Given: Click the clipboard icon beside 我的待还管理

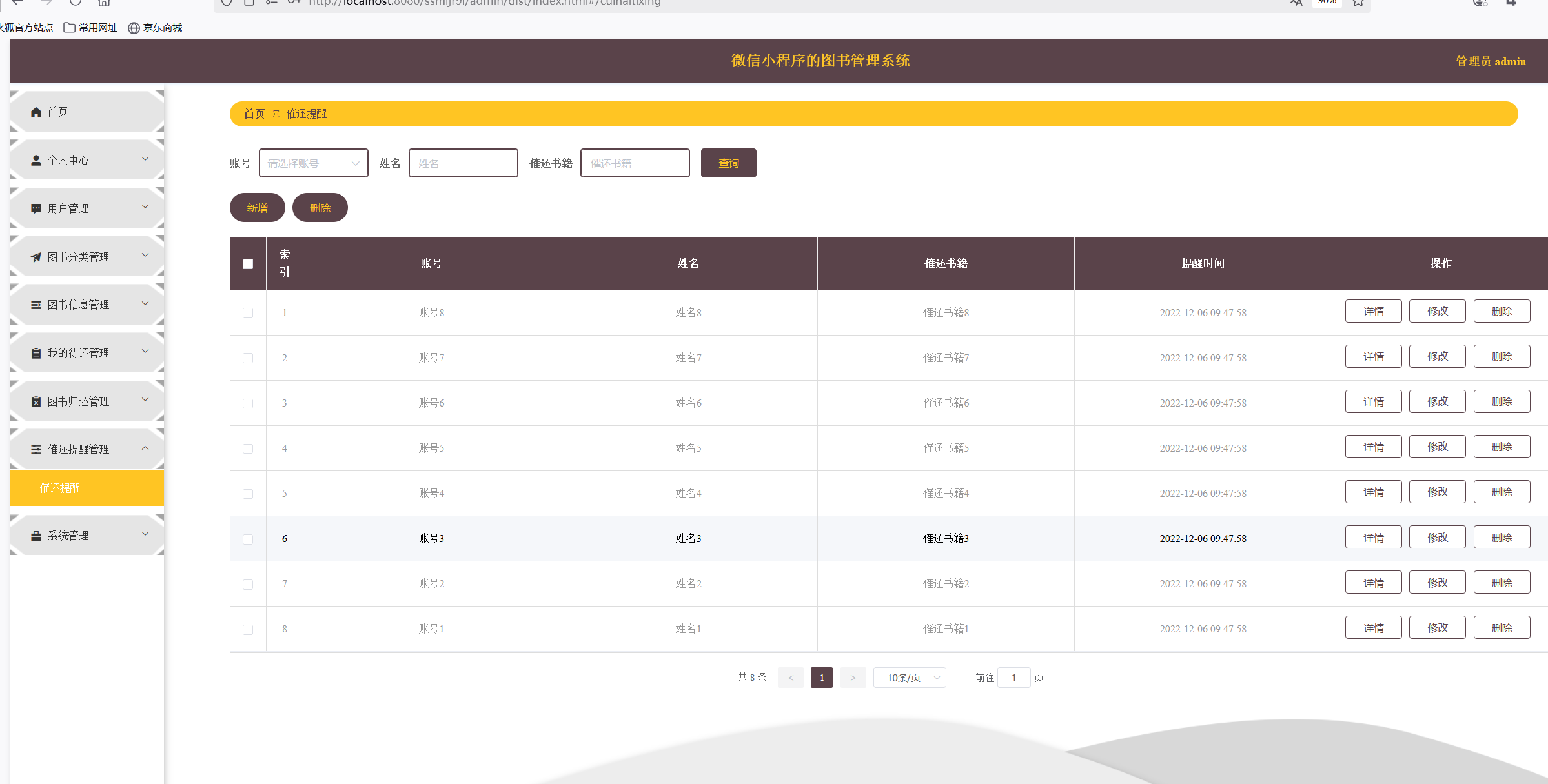Looking at the screenshot, I should point(36,354).
